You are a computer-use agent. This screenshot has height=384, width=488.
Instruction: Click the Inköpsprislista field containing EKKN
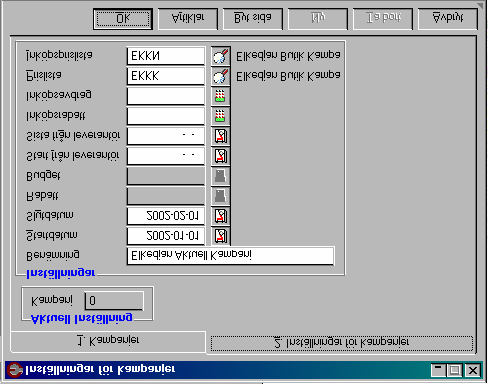[x=166, y=56]
